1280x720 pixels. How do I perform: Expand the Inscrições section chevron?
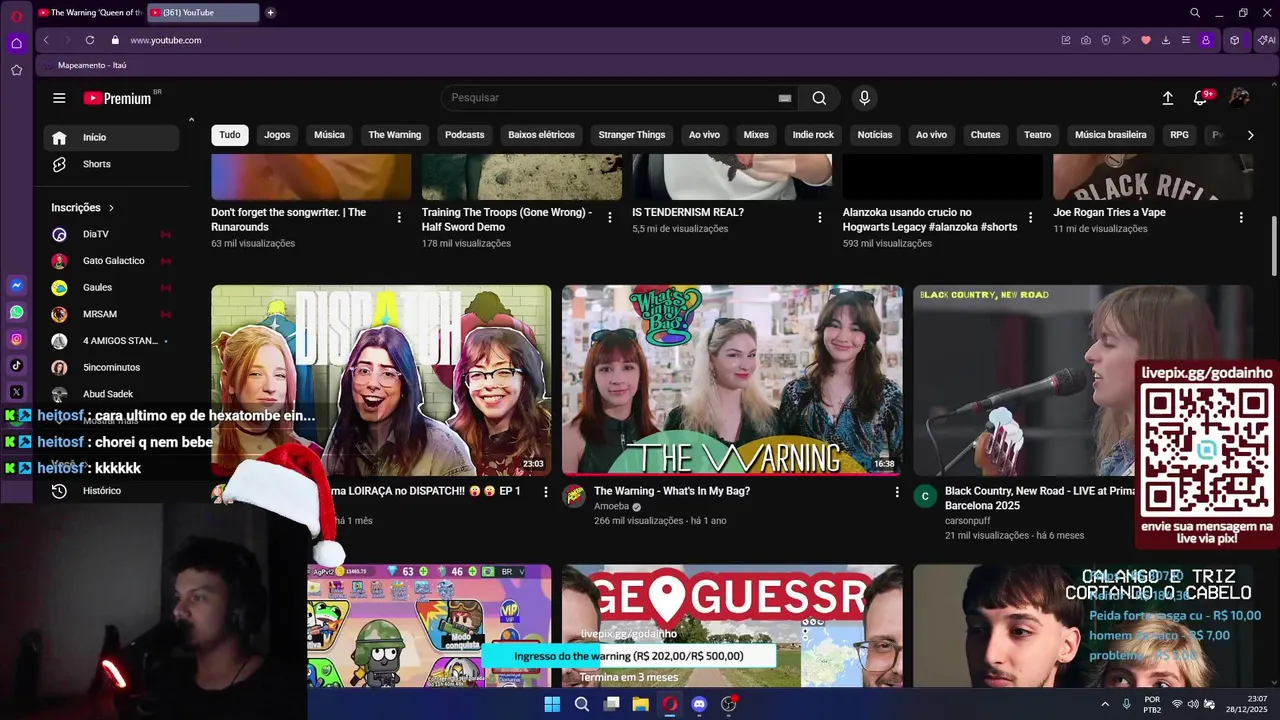111,208
